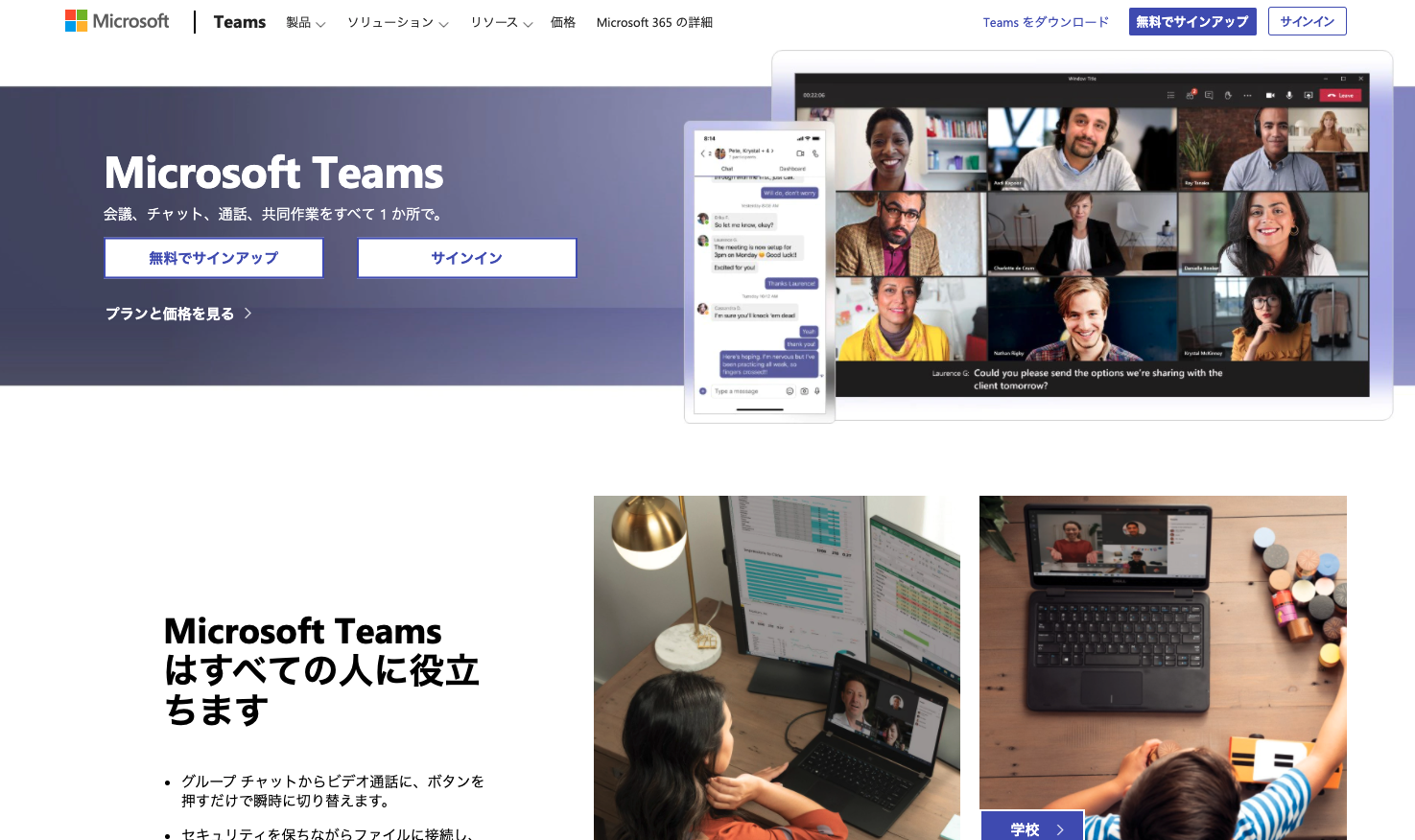
Task: Click the hero banner 無料でサインアップ button
Action: tap(213, 258)
